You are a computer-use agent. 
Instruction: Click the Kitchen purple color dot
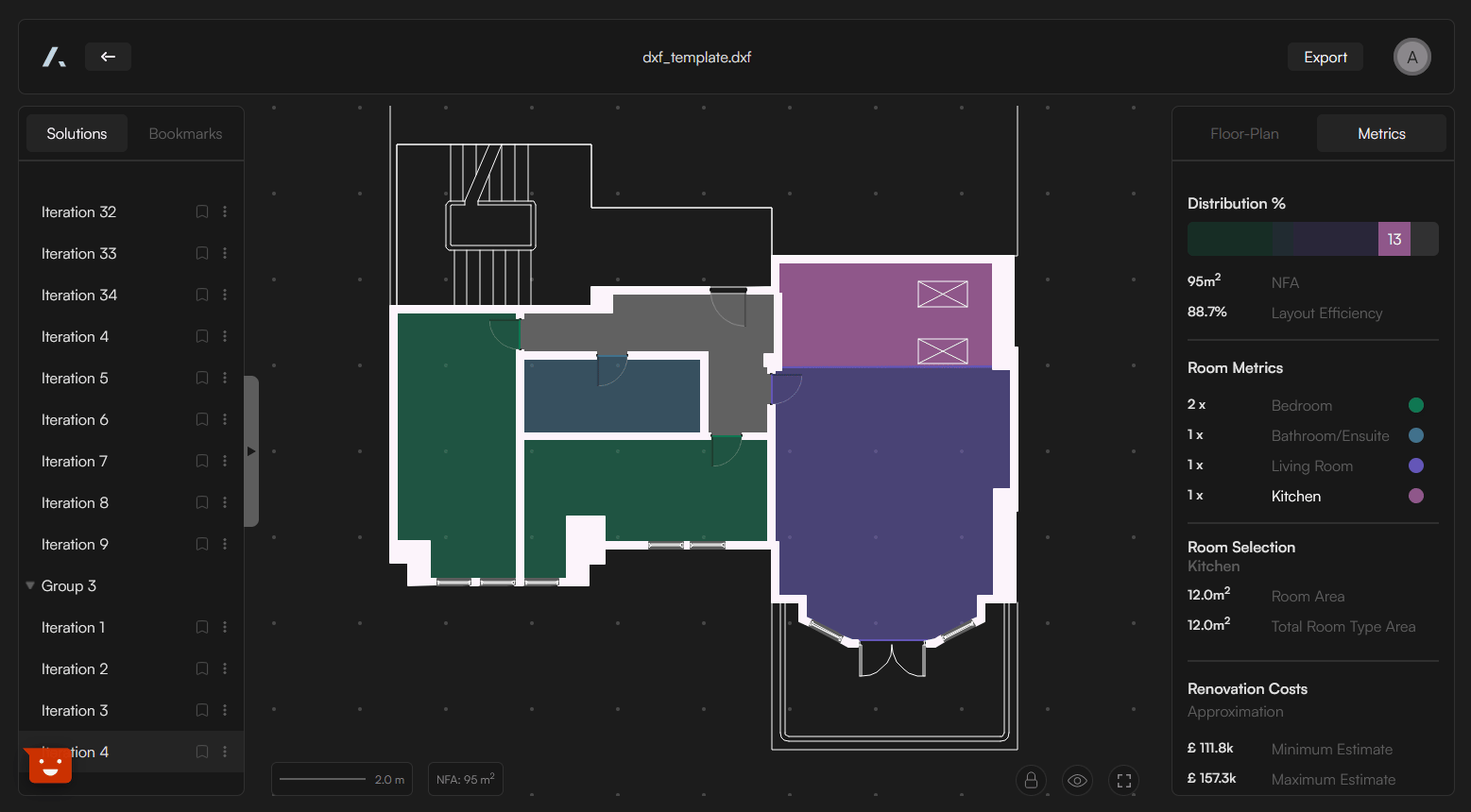point(1415,496)
